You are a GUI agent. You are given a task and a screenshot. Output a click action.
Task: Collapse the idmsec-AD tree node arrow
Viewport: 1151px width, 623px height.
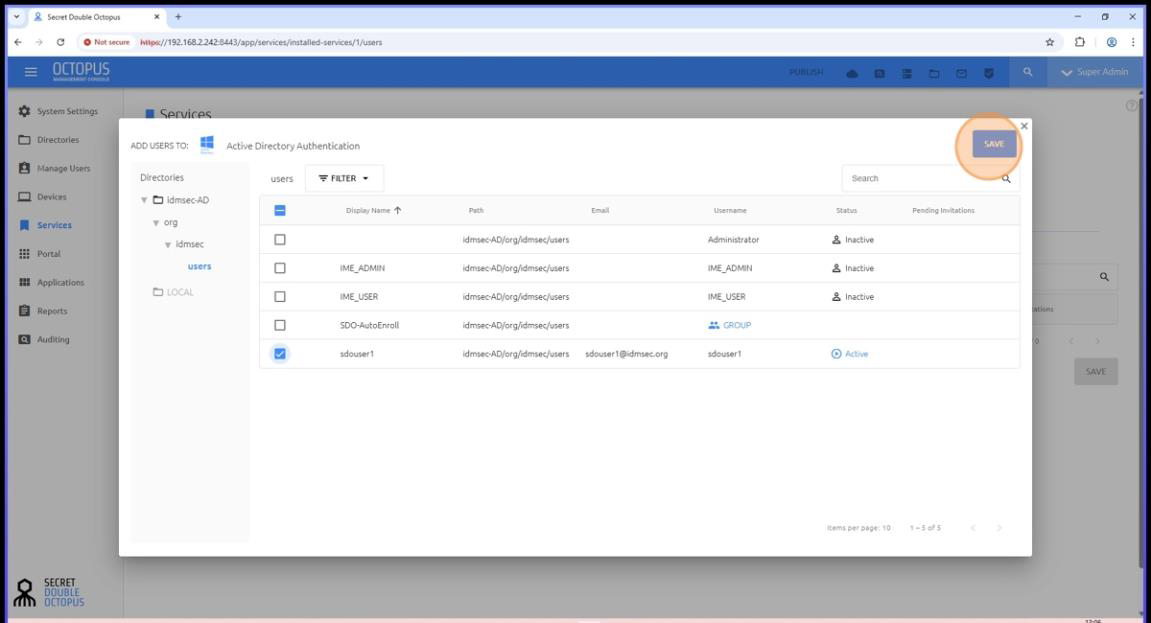point(145,200)
